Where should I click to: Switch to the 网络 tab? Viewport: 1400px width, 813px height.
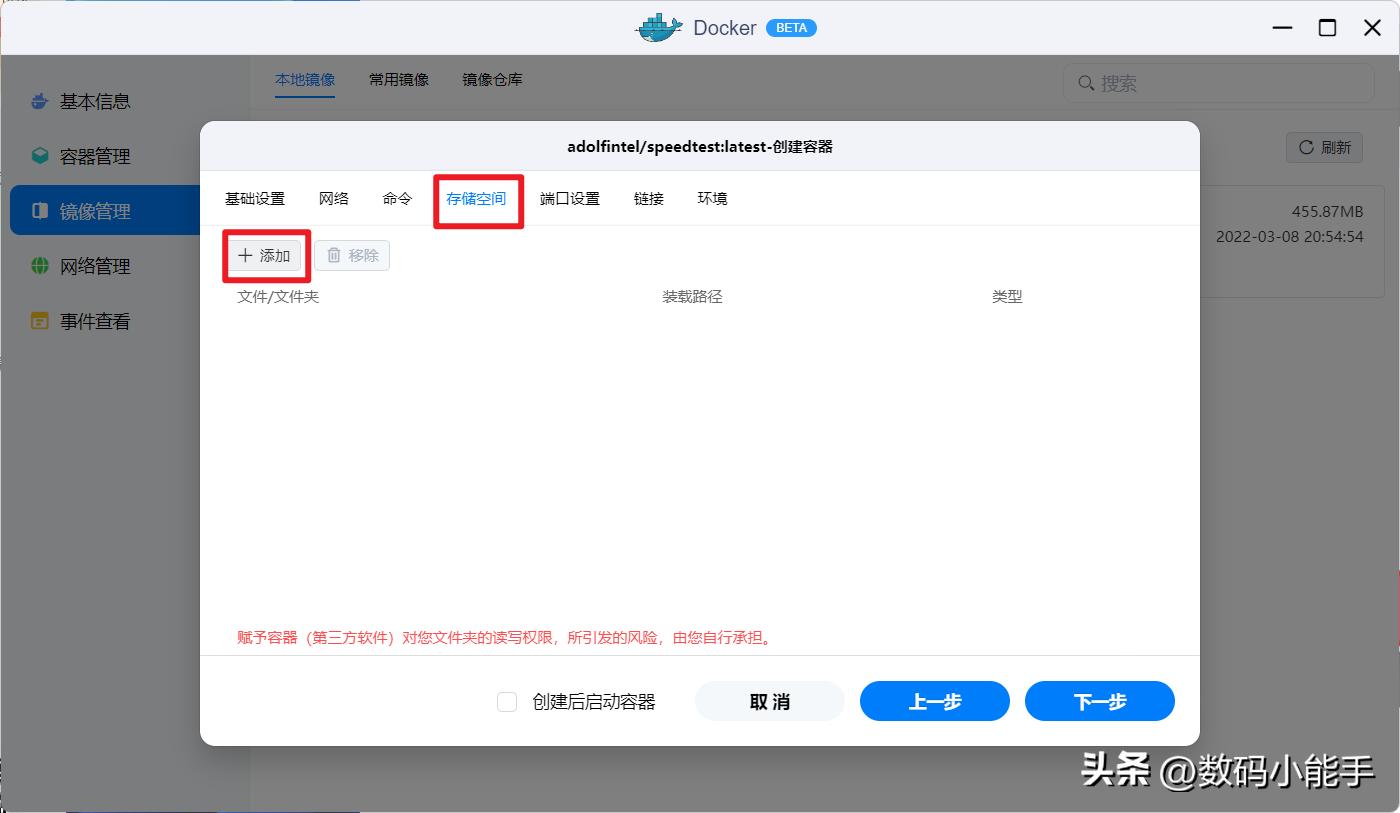[x=334, y=198]
